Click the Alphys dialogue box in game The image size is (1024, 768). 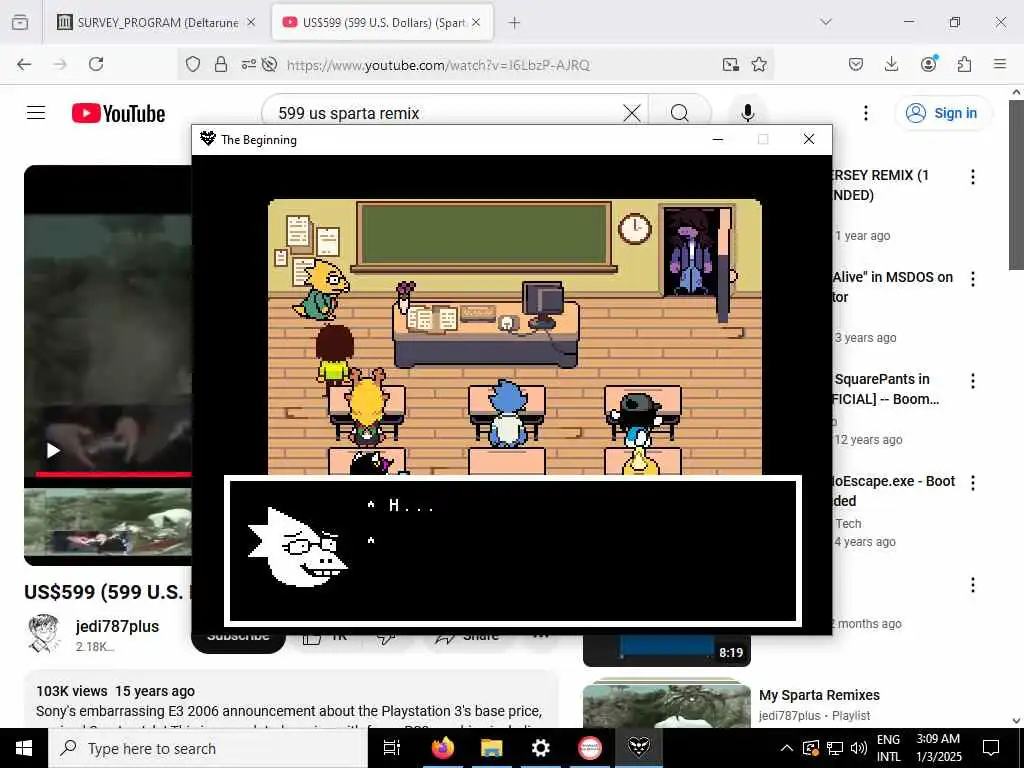513,551
